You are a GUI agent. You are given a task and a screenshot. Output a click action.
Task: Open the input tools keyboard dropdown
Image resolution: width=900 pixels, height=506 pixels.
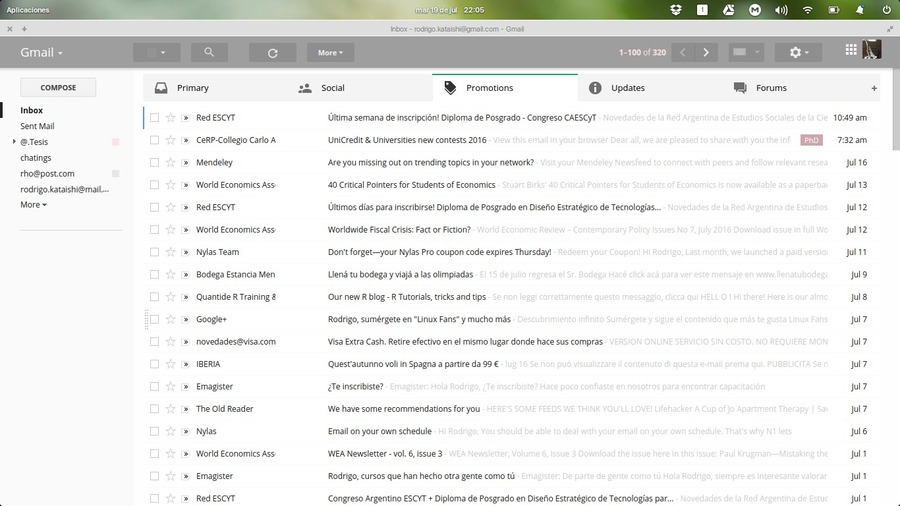746,52
